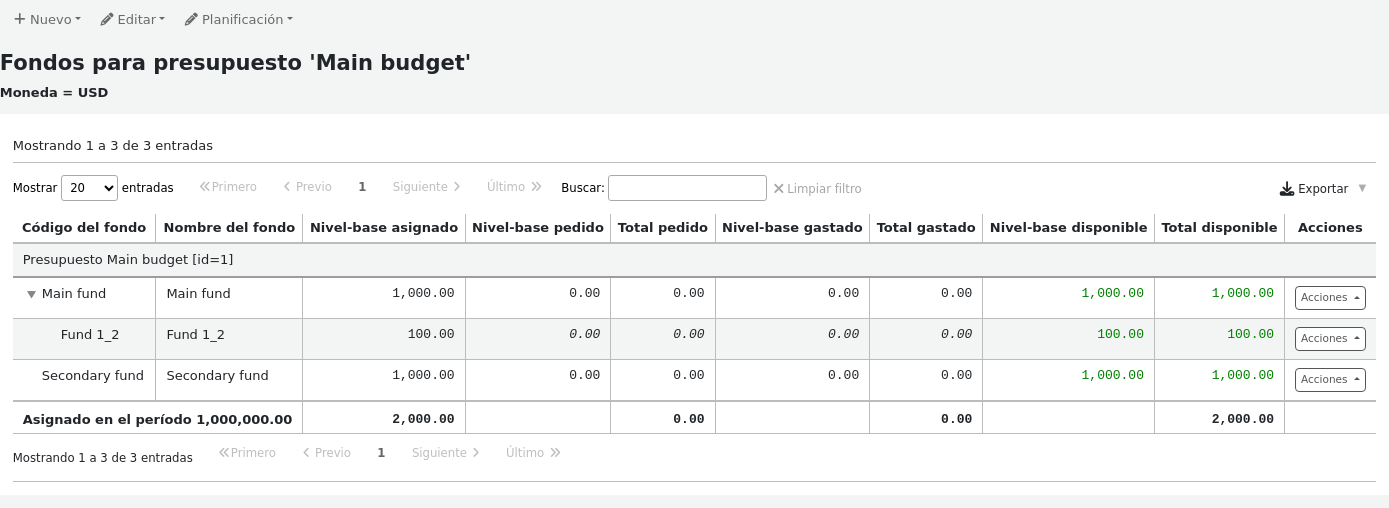This screenshot has height=508, width=1389.
Task: Click Siguiente in bottom pagination
Action: click(445, 453)
